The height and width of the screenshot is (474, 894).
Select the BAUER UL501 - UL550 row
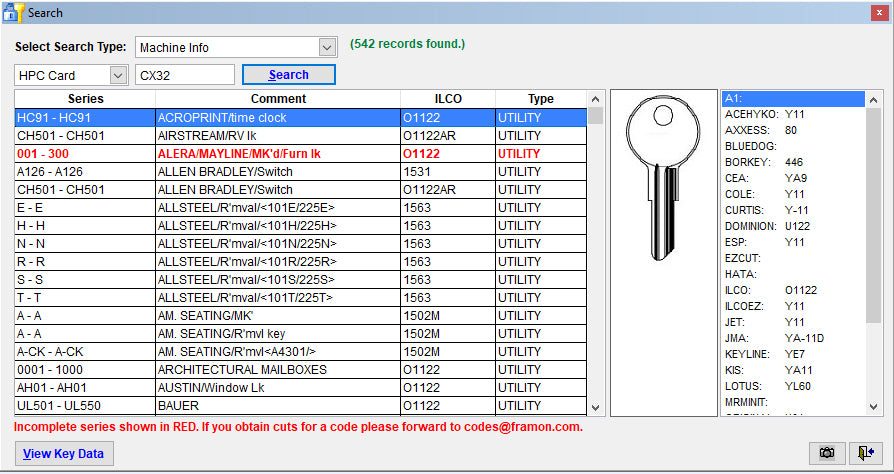[278, 405]
